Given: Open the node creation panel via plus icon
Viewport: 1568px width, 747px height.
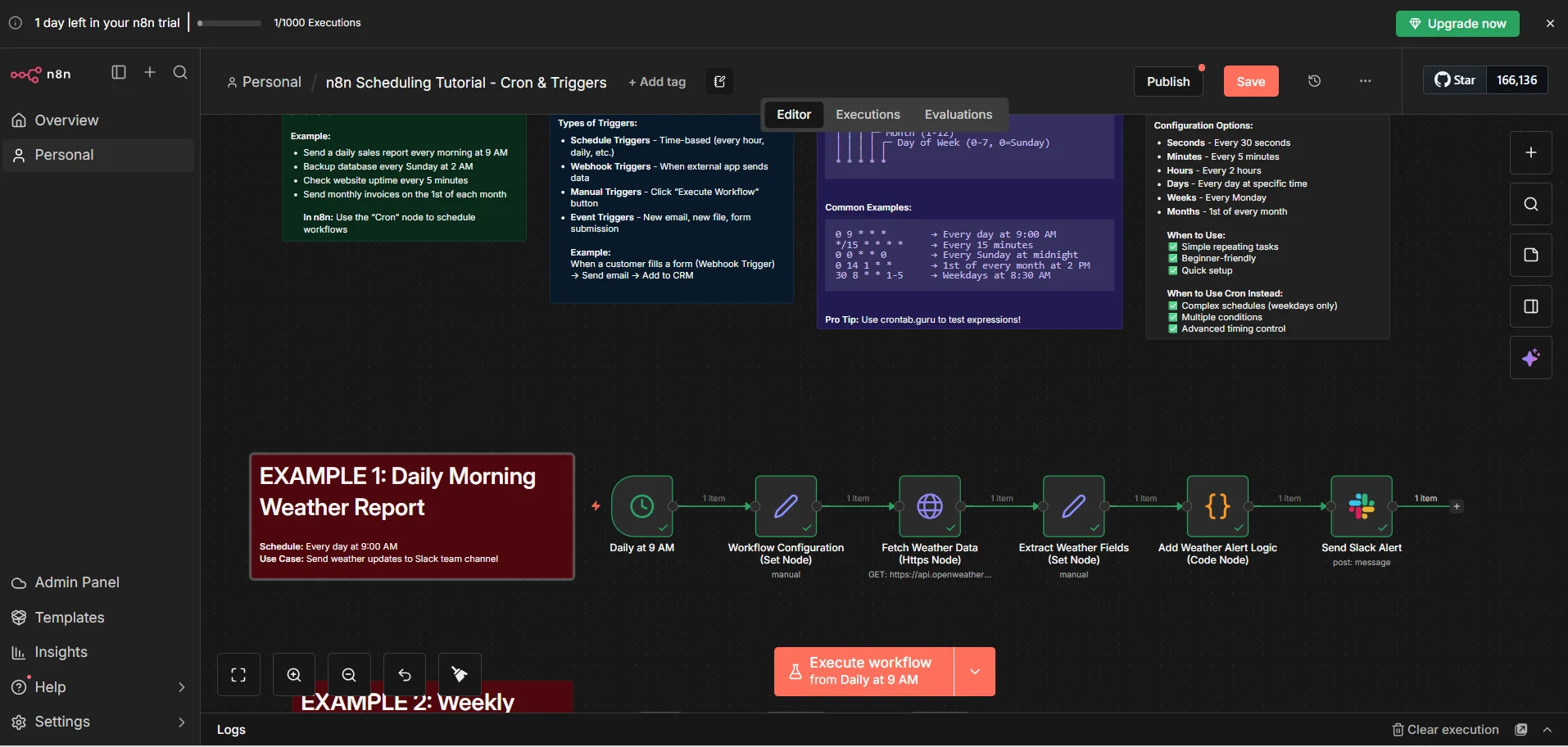Looking at the screenshot, I should click(1531, 152).
